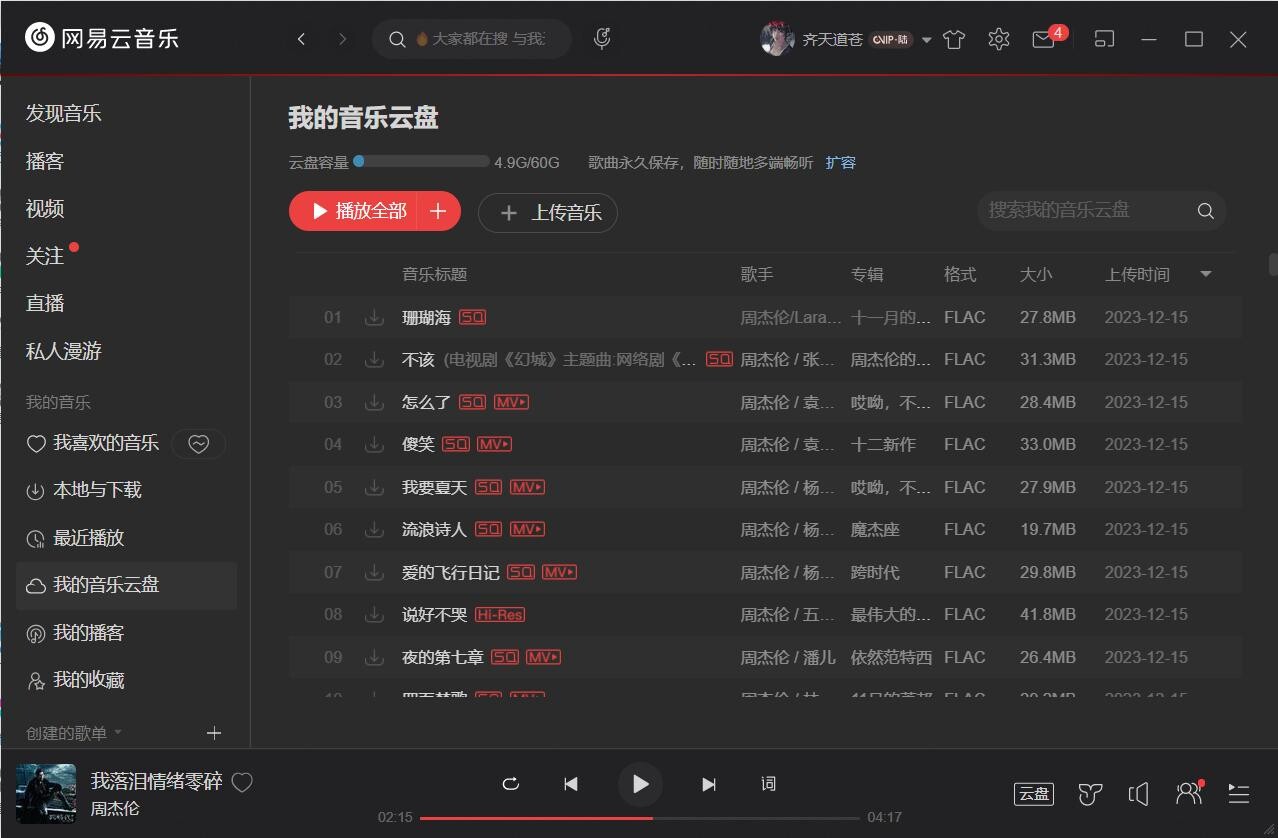The width and height of the screenshot is (1278, 838).
Task: Skip to next track
Action: point(709,784)
